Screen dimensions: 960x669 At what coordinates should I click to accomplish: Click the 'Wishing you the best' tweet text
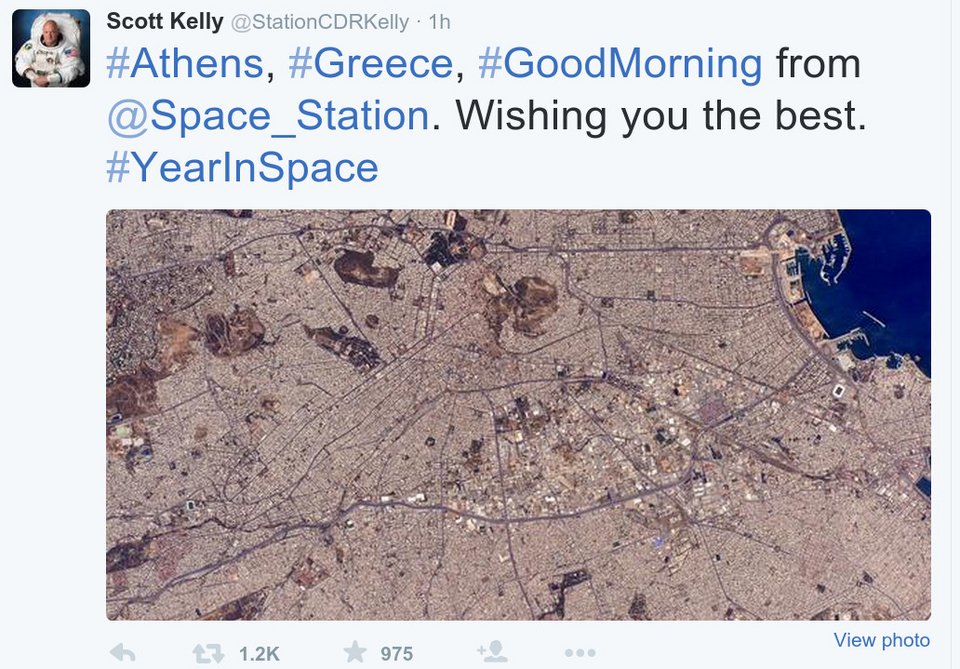pos(660,116)
